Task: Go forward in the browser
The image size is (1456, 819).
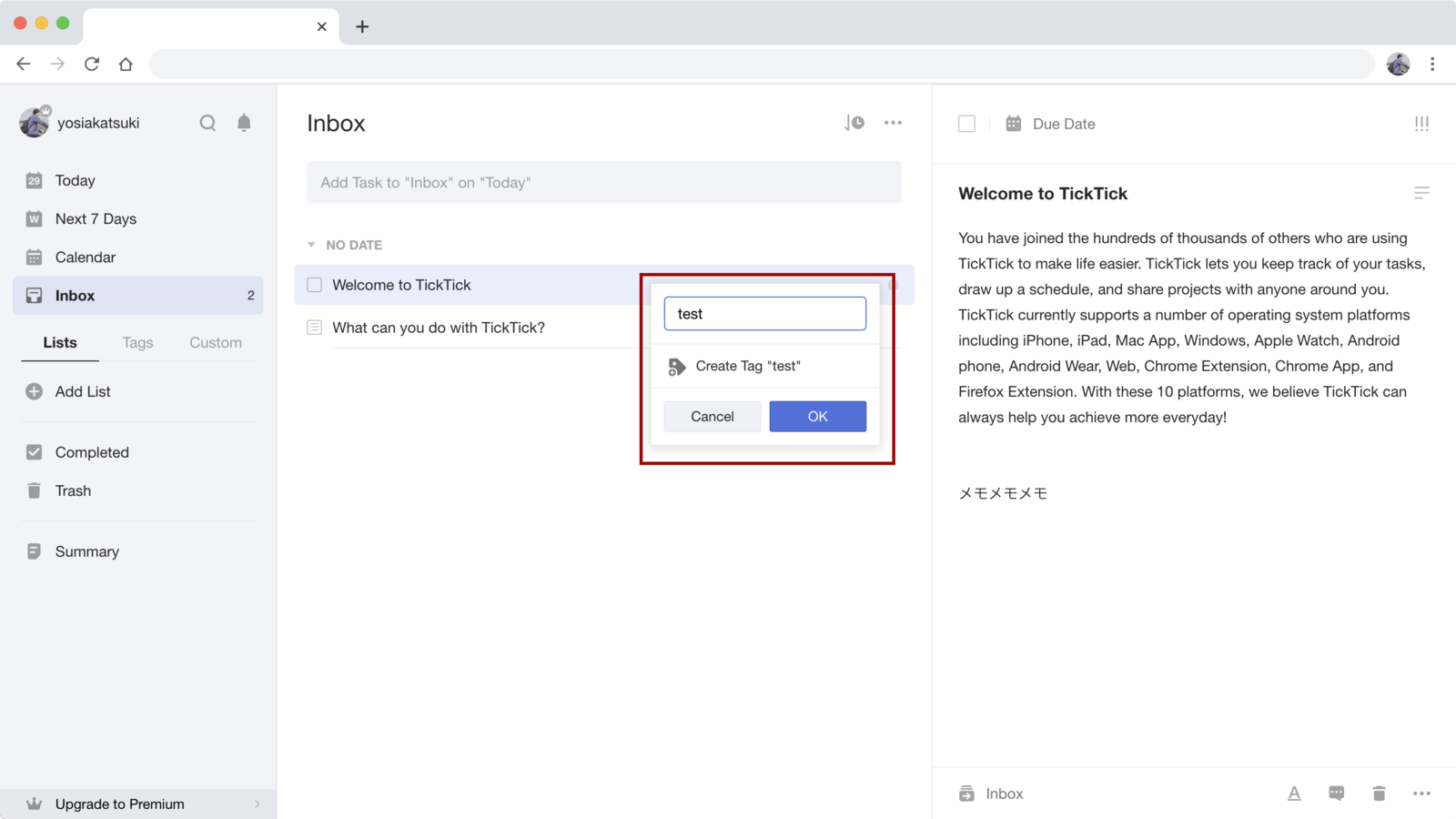Action: click(x=57, y=64)
